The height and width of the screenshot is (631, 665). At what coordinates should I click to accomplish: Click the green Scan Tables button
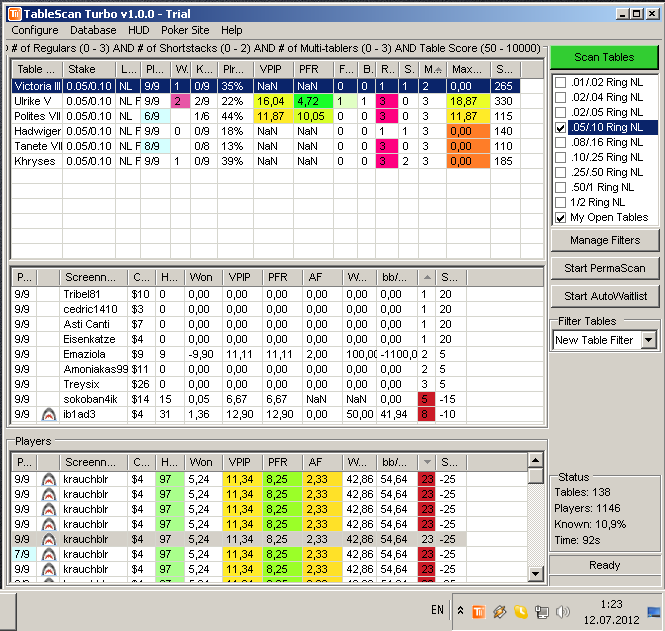[x=604, y=57]
